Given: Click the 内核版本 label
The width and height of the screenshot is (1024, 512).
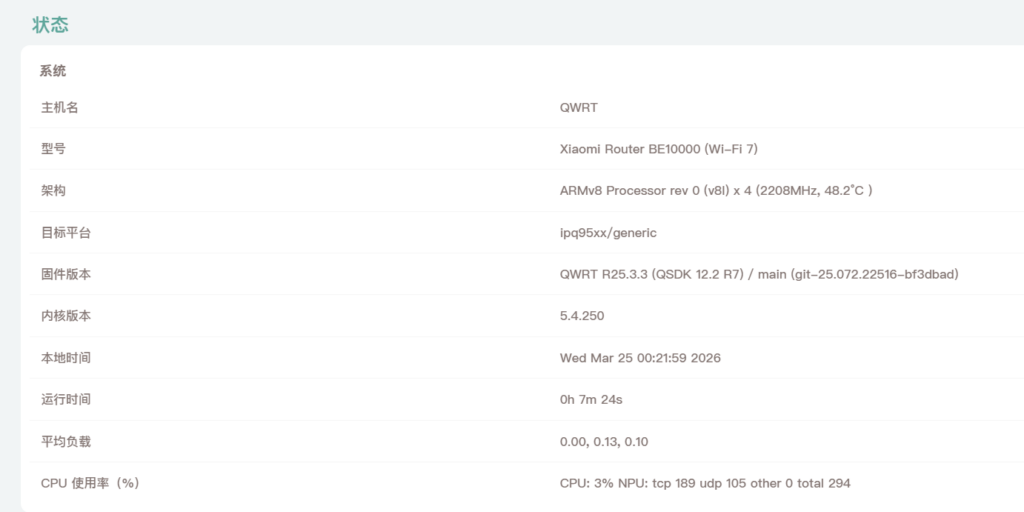Looking at the screenshot, I should (65, 316).
